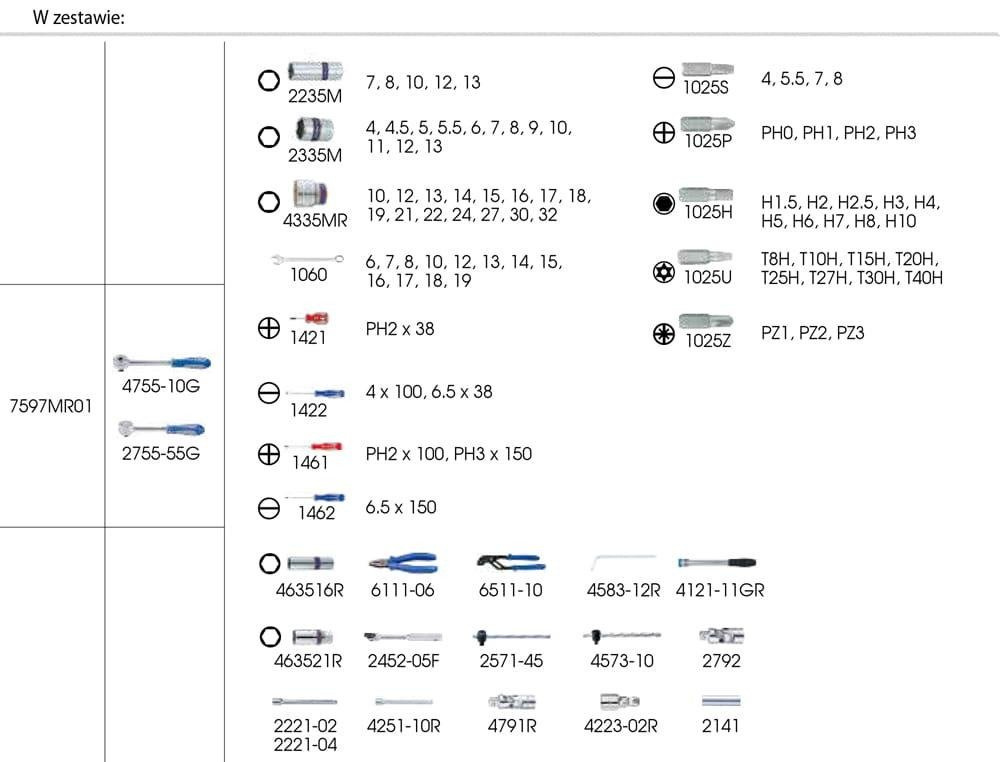Click the 4755-10G ratchet handle image

163,363
